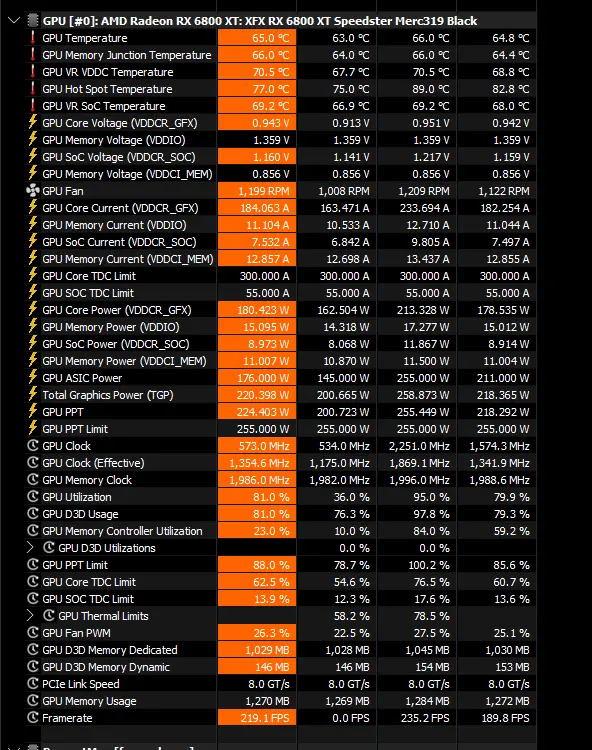The image size is (592, 750).
Task: Click maximum GPU SoC Voltage 1.217 V
Action: (431, 157)
